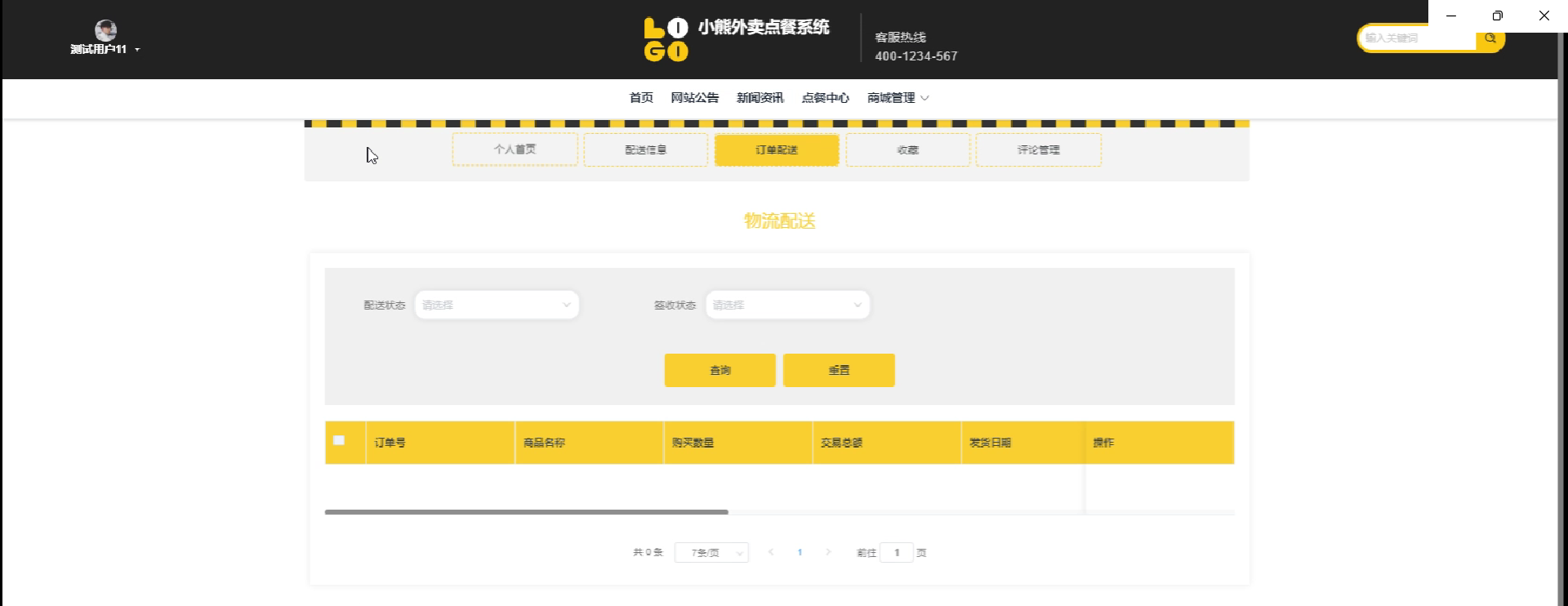Open 新闻资讯 navigation item

coord(760,98)
